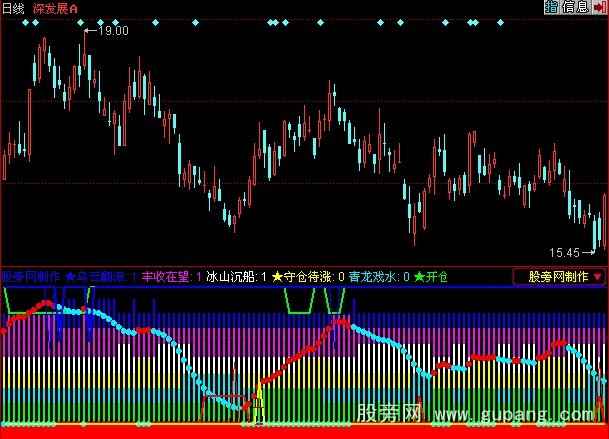
Task: Click the 股旁网制作 label at indicator panel left
Action: tap(31, 277)
